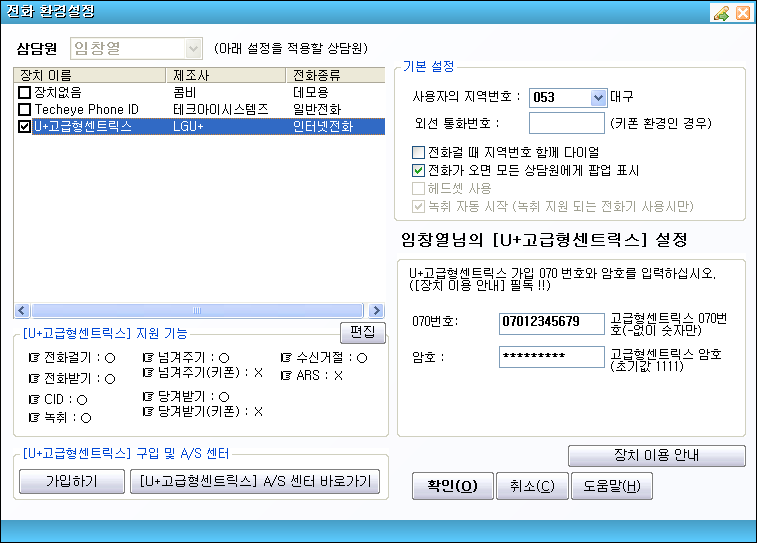757x543 pixels.
Task: Click the 070번호 input field
Action: 551,323
